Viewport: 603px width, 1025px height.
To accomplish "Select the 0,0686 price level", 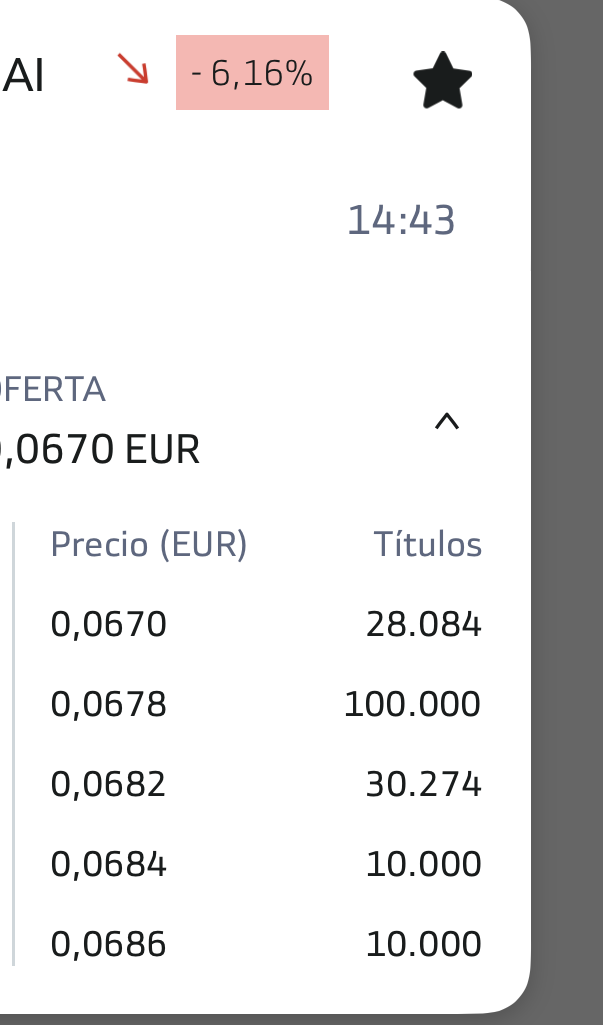I will (108, 945).
